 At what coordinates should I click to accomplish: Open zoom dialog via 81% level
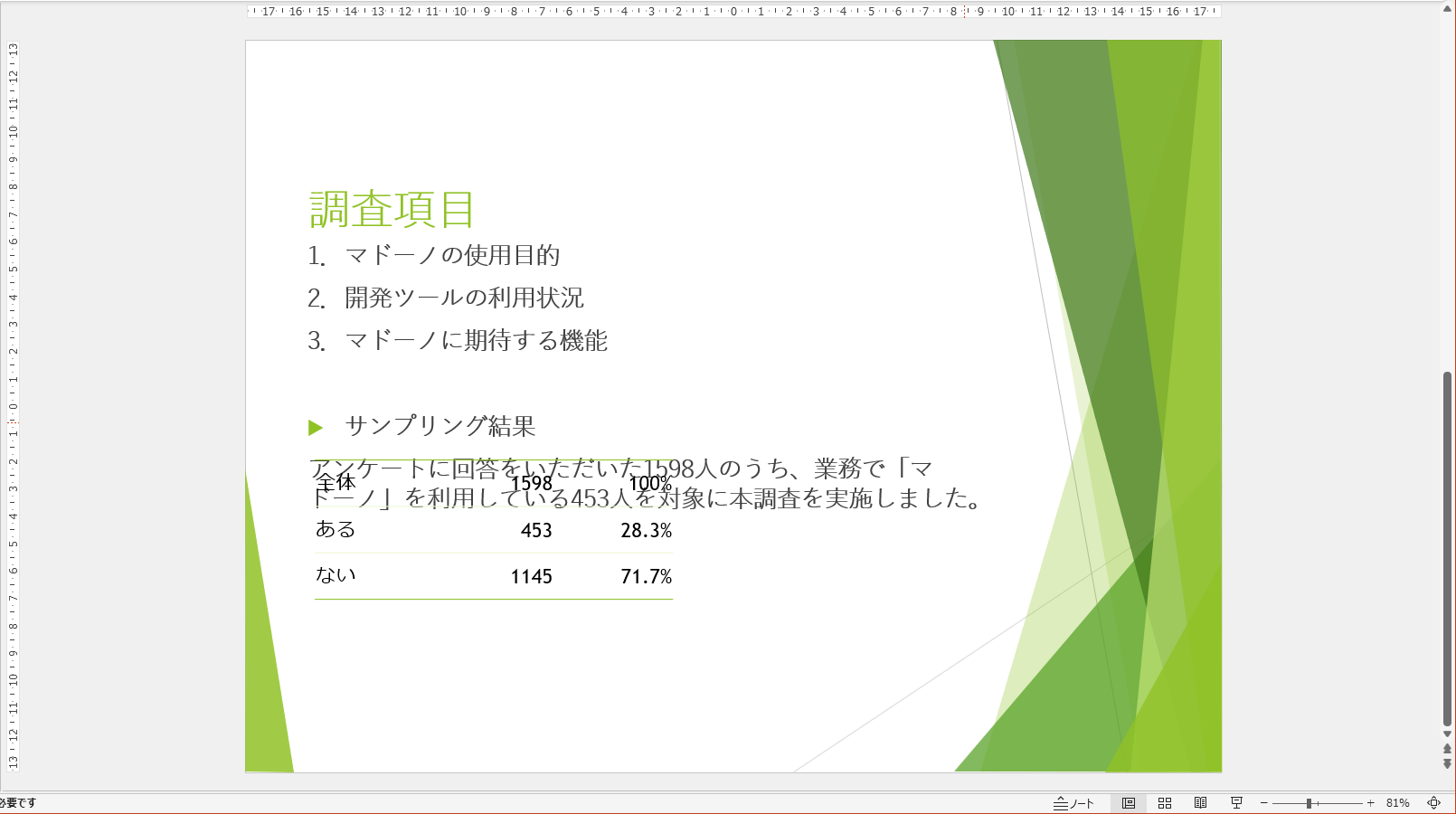[x=1398, y=803]
